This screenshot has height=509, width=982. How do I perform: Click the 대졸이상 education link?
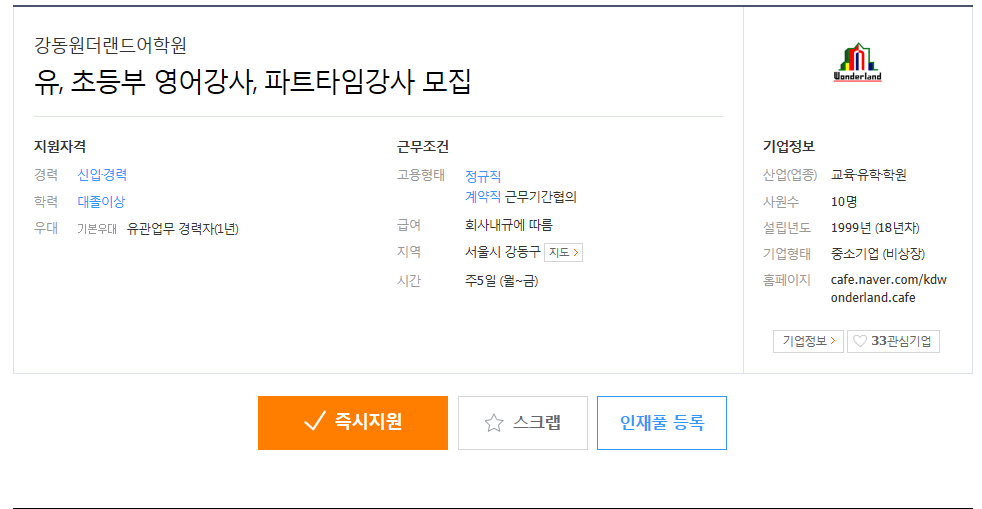pos(101,202)
